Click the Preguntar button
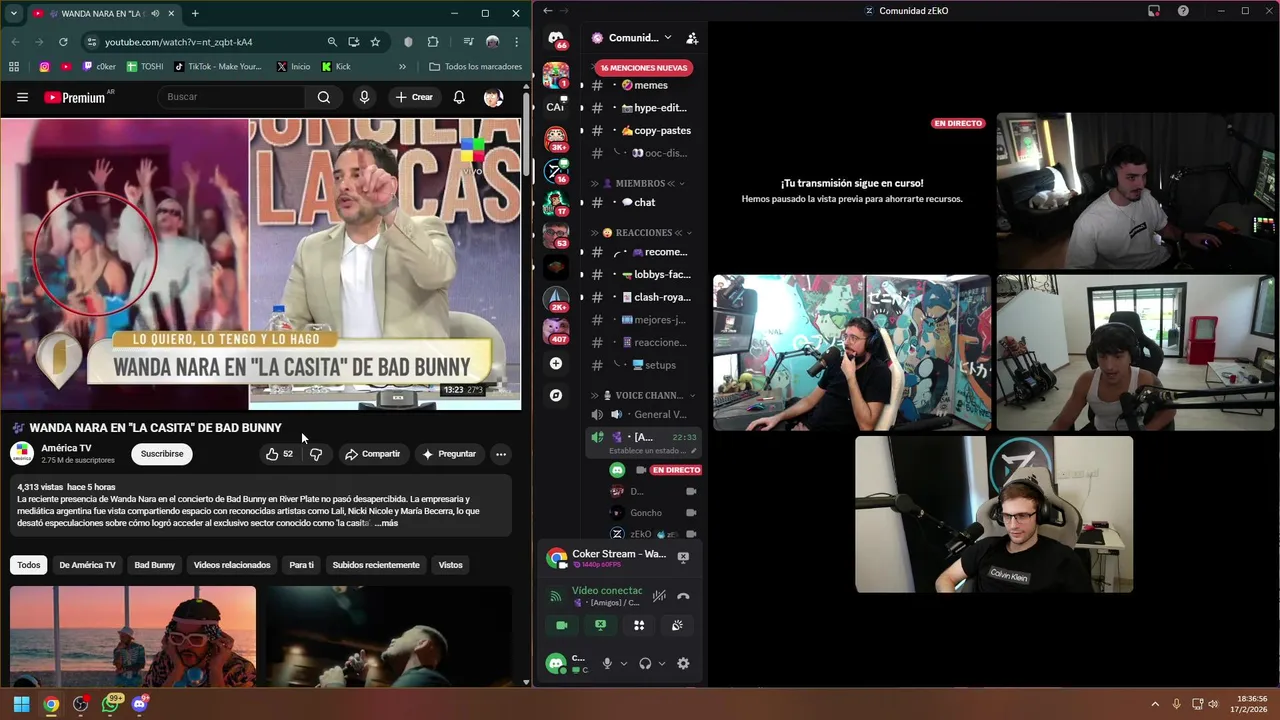Screen dimensions: 1280x720 [x=449, y=454]
